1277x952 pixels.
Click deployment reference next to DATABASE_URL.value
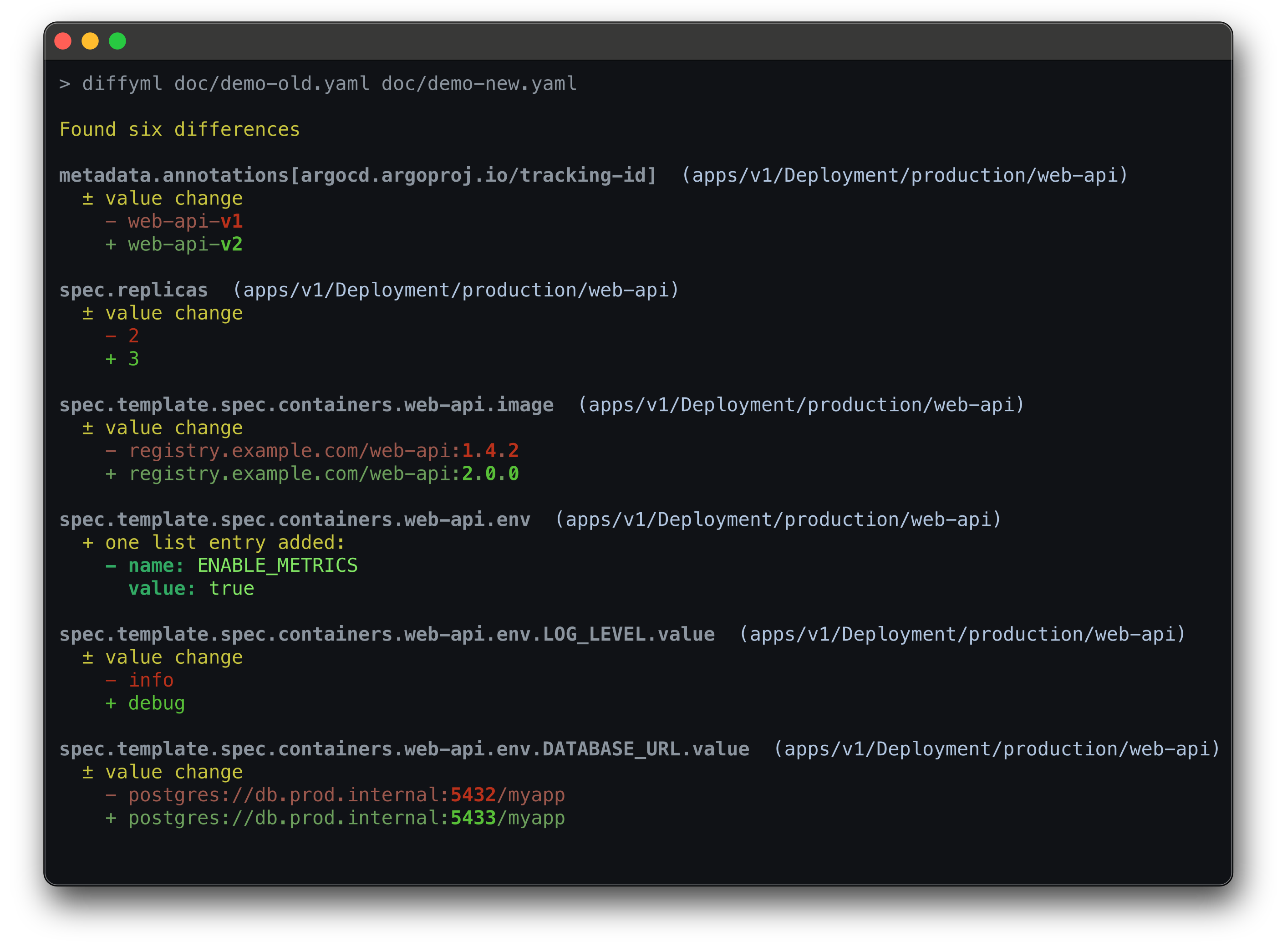point(997,749)
